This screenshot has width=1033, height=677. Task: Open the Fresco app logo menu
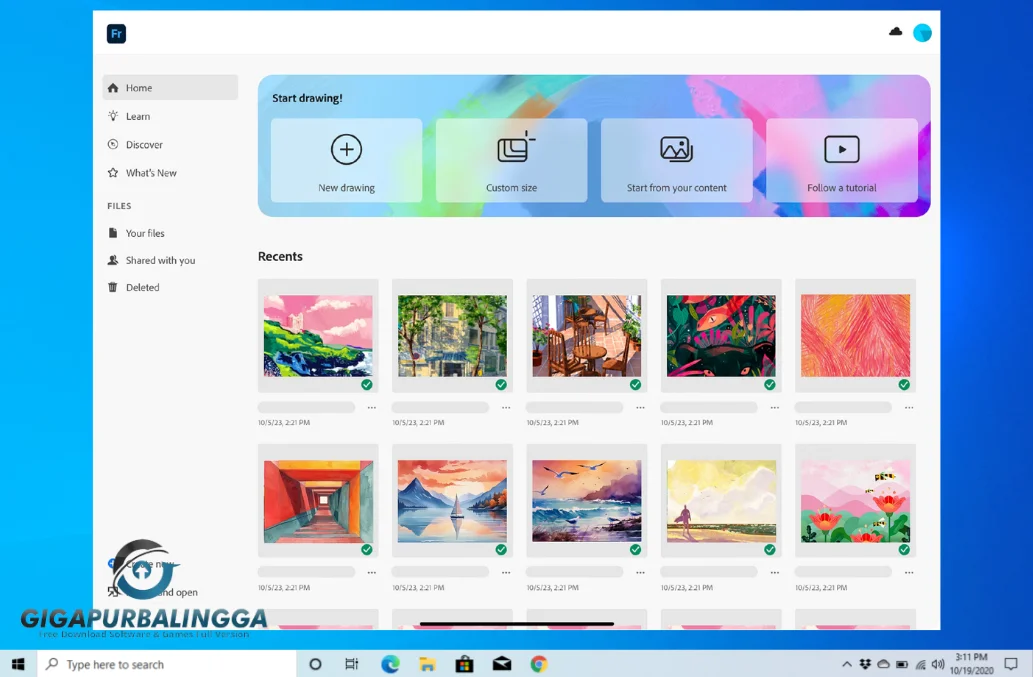tap(116, 33)
